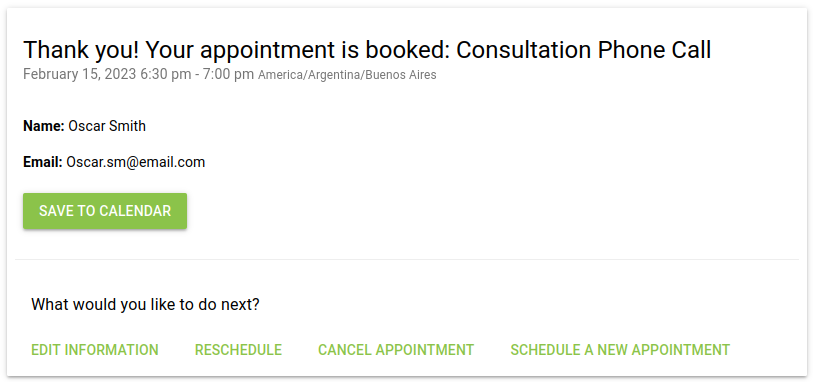Start Schedule a New Appointment
Viewport: 813px width, 382px height.
(620, 350)
